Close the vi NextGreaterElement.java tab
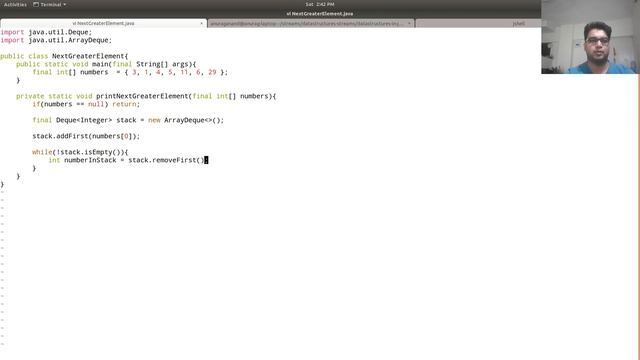 [x=201, y=23]
